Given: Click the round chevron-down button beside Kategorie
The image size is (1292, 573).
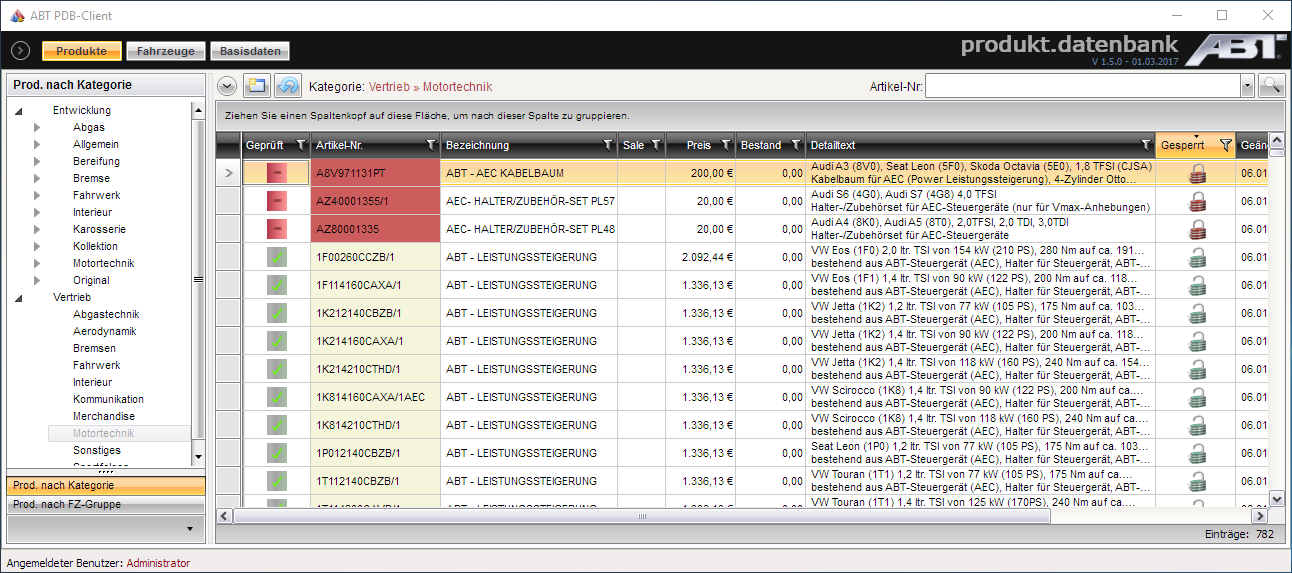Looking at the screenshot, I should [x=227, y=87].
